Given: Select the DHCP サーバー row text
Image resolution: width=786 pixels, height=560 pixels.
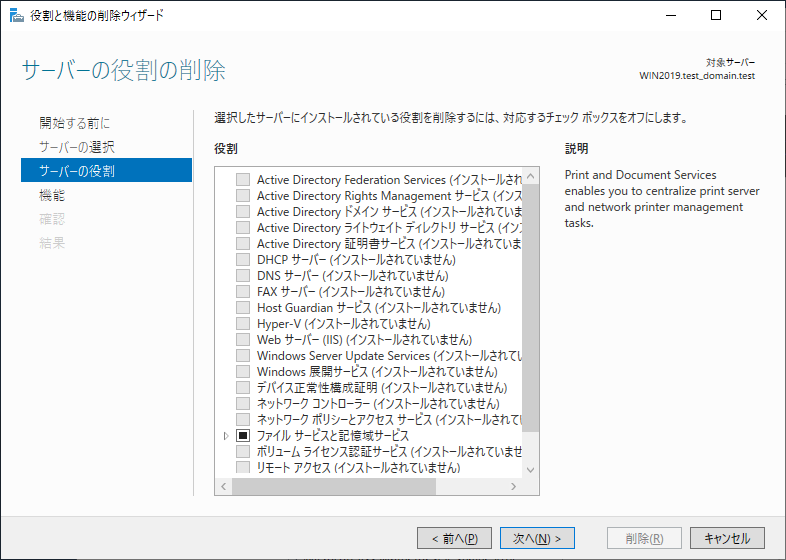Looking at the screenshot, I should tap(356, 260).
